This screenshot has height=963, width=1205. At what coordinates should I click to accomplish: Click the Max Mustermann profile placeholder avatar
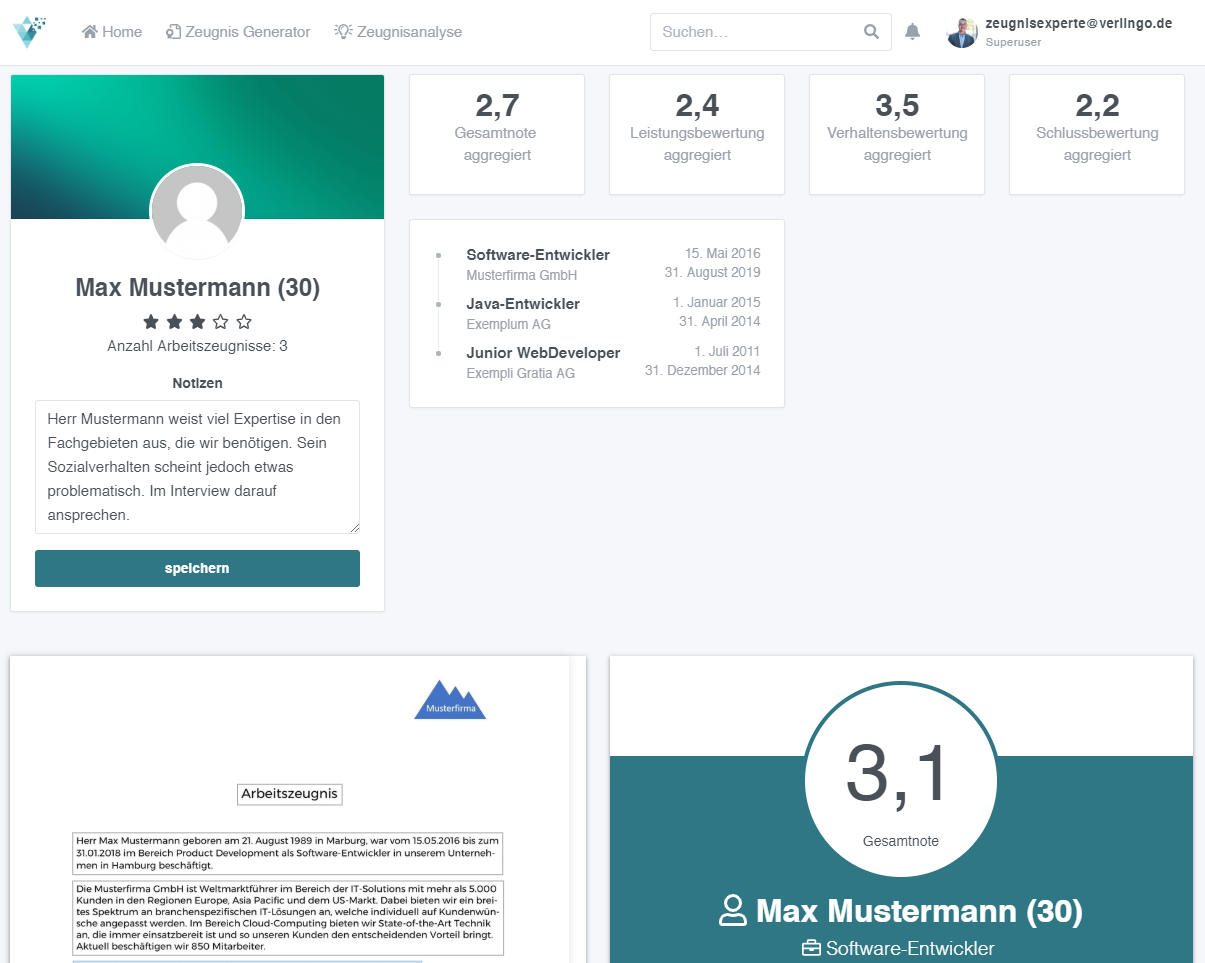[x=197, y=211]
